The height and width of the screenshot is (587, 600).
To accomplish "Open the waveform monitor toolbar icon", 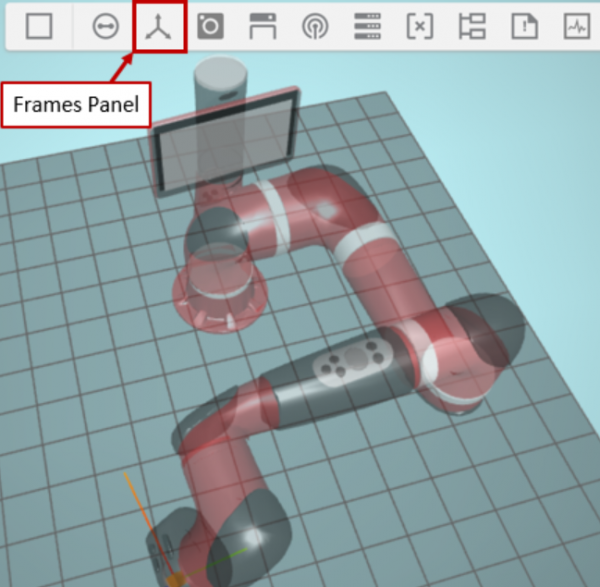I will [577, 26].
